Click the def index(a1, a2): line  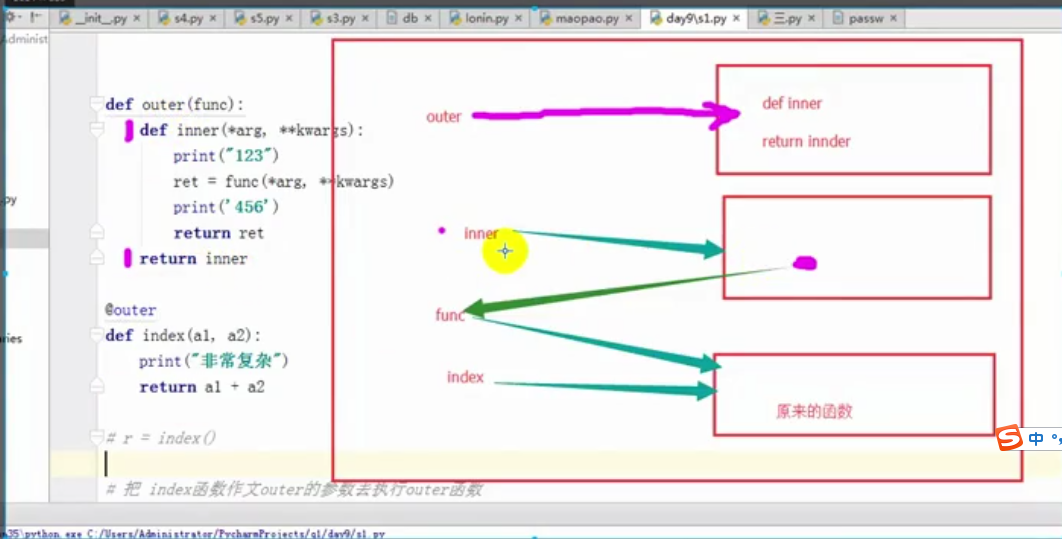[x=183, y=335]
